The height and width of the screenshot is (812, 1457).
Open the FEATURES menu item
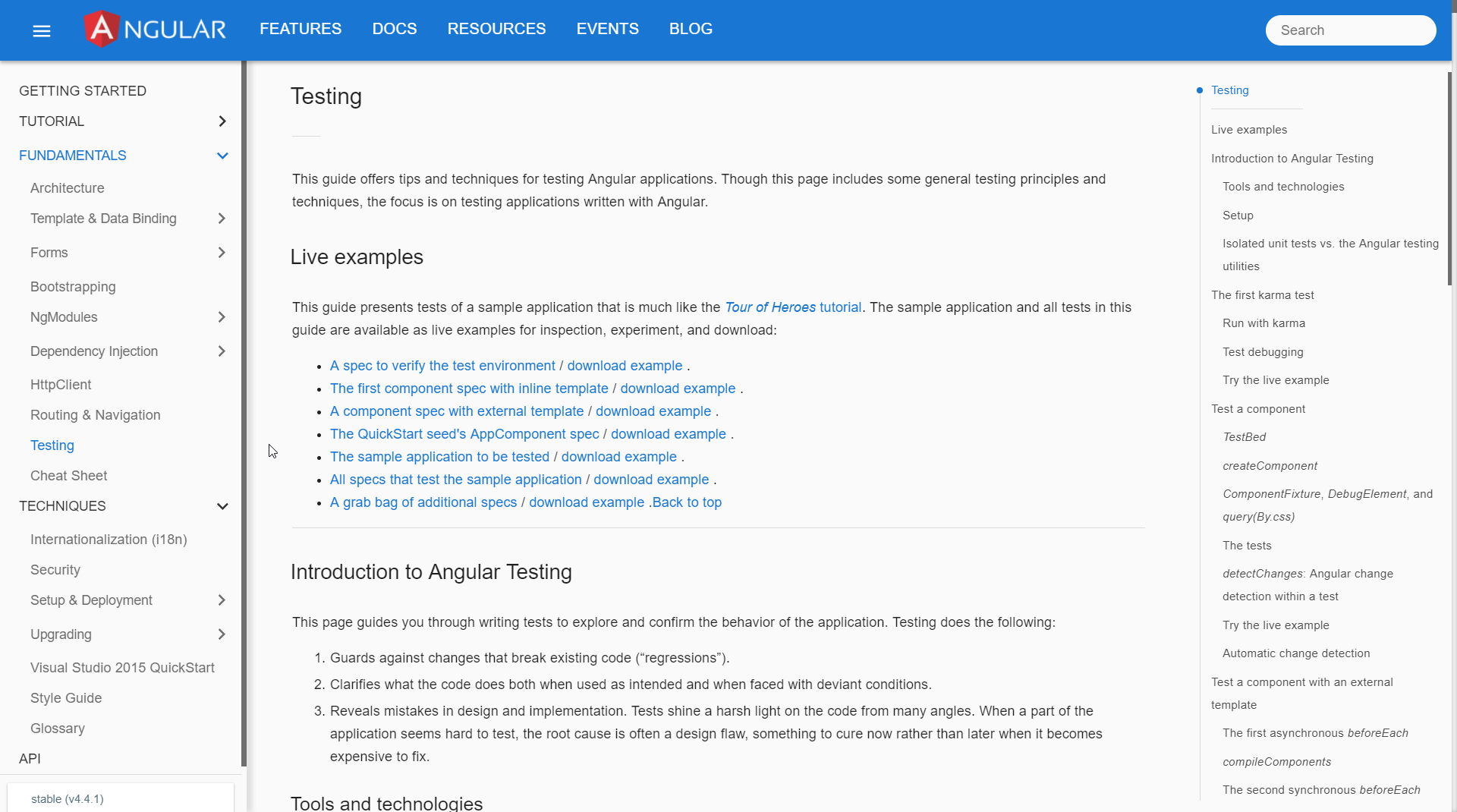(x=301, y=29)
